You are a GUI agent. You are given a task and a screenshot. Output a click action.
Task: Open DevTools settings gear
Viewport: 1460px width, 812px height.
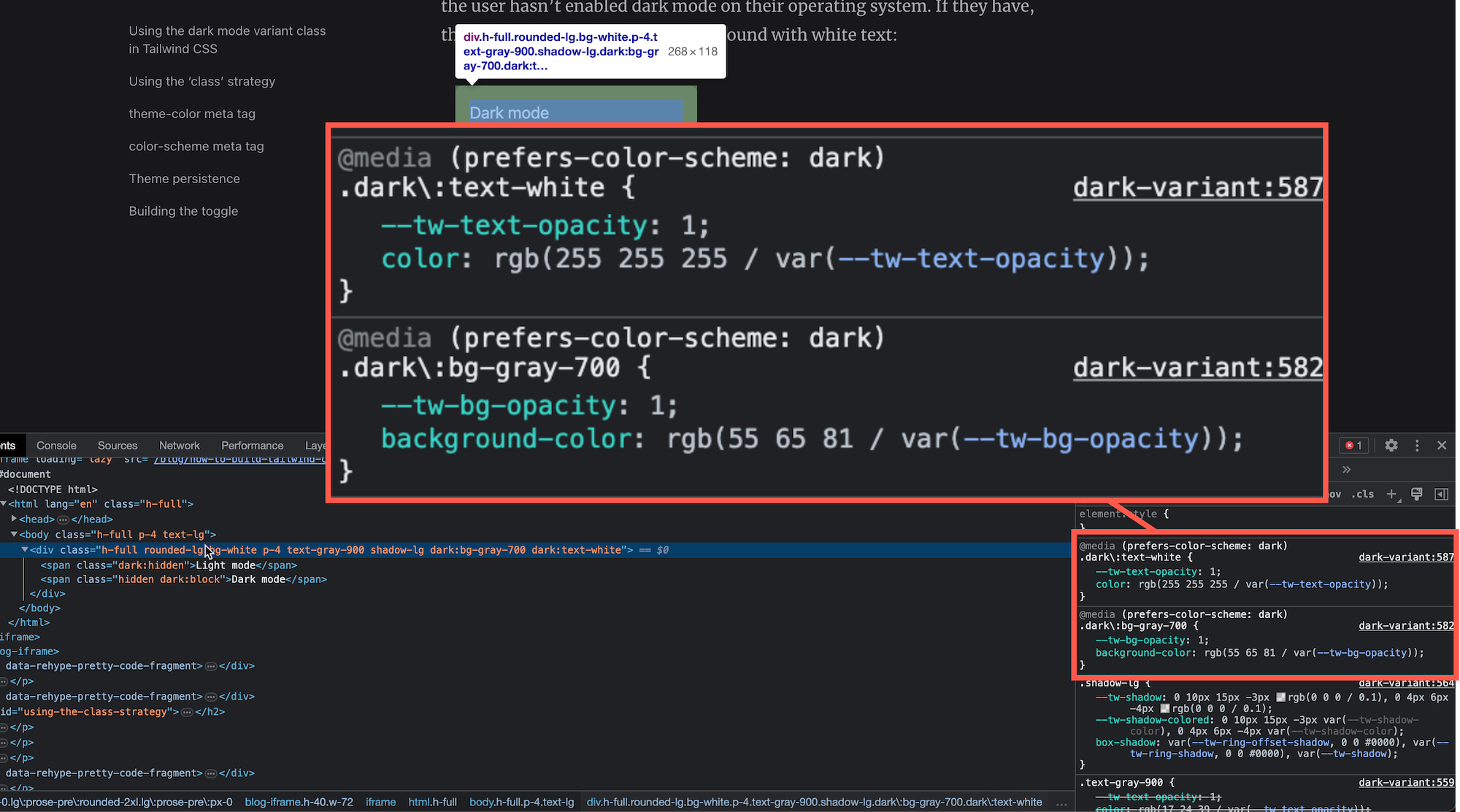(x=1391, y=445)
